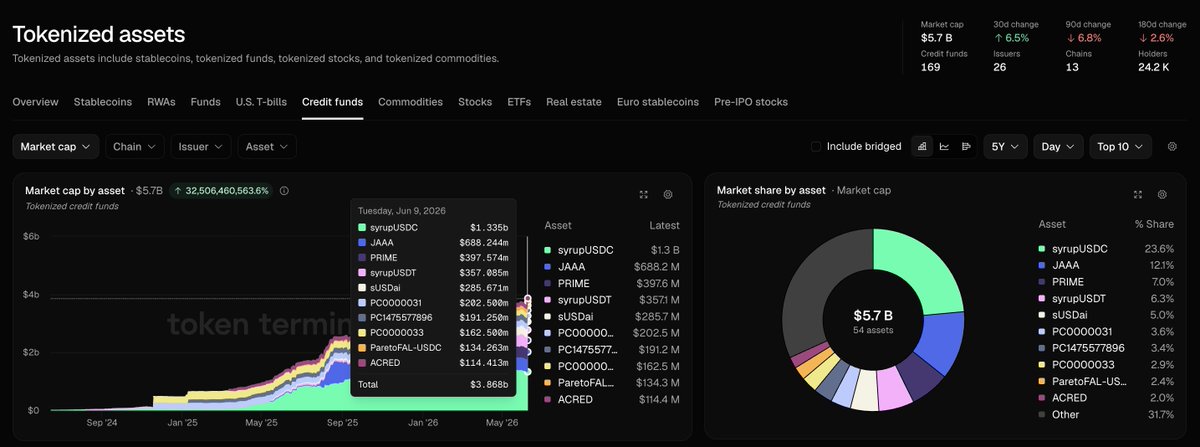Click Other 31.7% in market share legend
The height and width of the screenshot is (447, 1200).
coord(1106,414)
